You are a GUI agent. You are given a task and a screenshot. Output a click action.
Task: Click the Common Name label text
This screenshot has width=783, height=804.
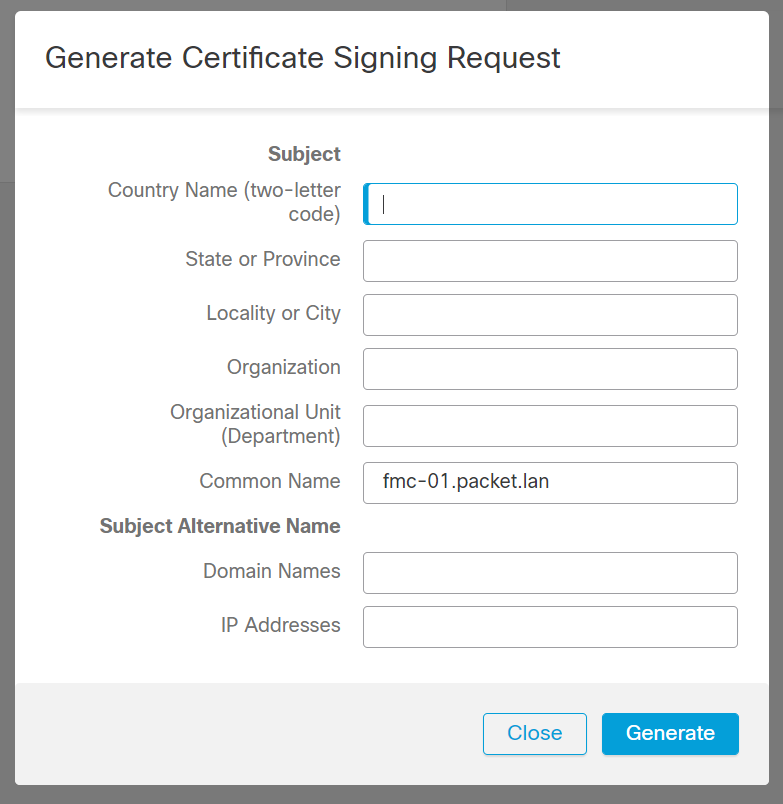click(x=270, y=481)
